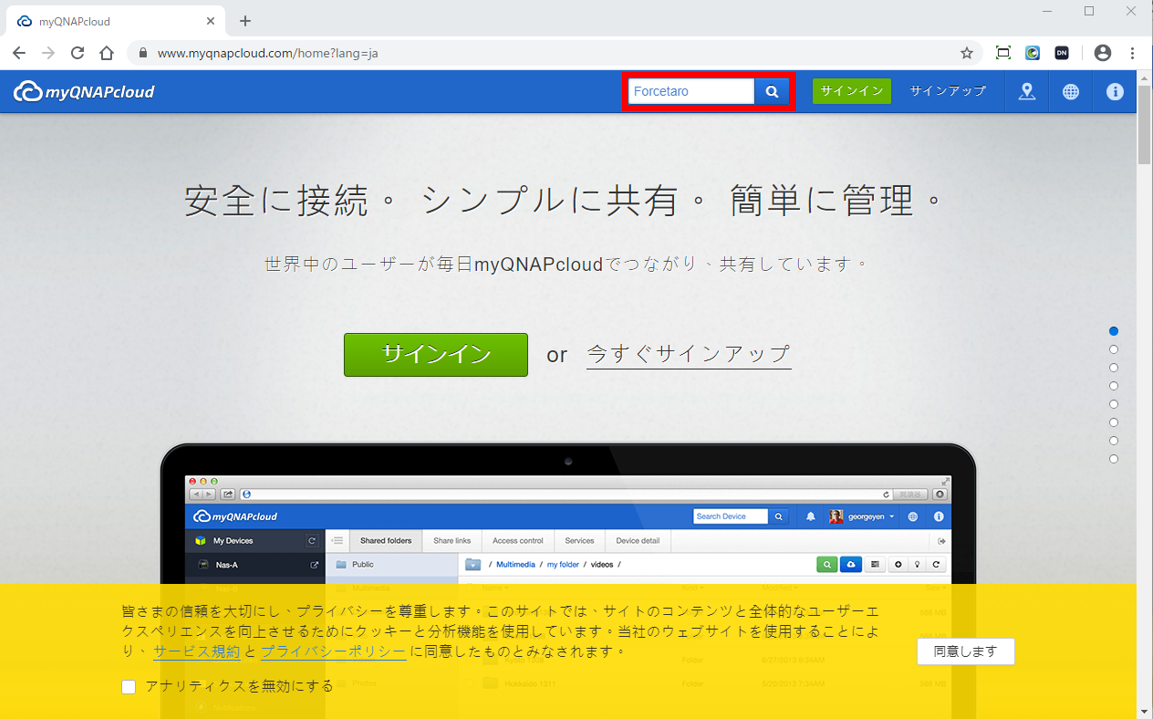Bookmark this page with star icon

(966, 53)
